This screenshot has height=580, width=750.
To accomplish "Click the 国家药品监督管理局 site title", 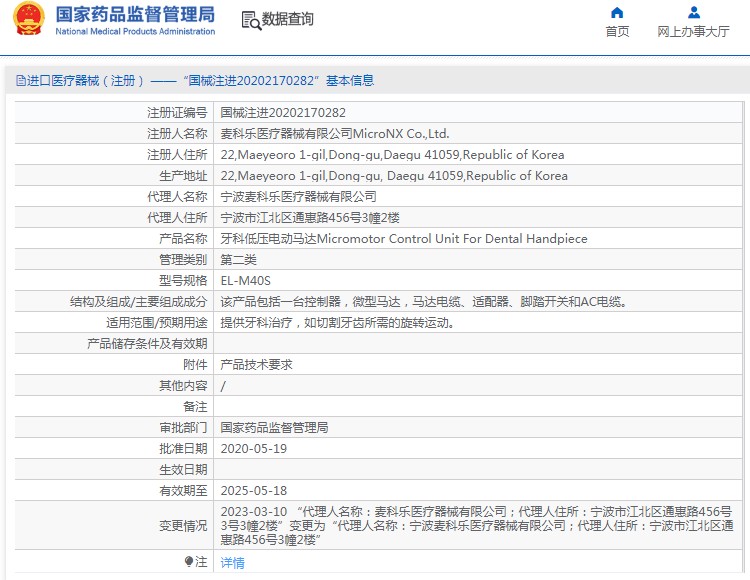I will (135, 14).
